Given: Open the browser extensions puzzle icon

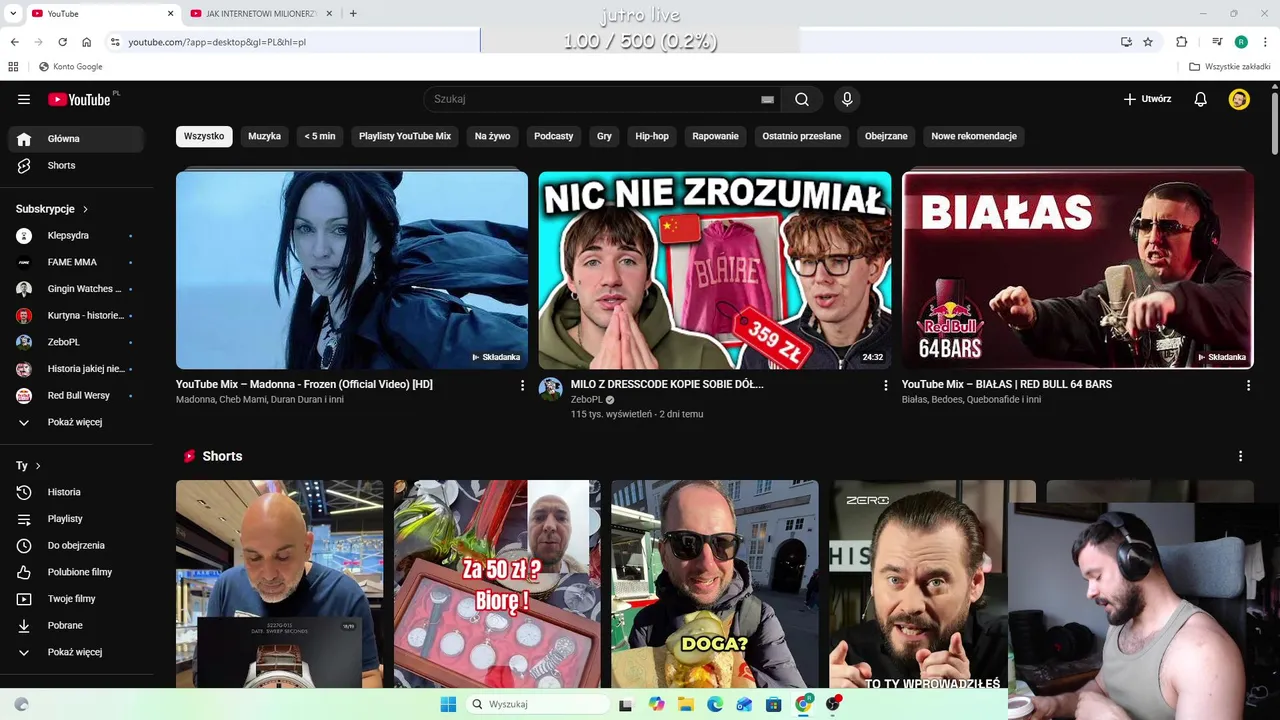Looking at the screenshot, I should tap(1182, 42).
